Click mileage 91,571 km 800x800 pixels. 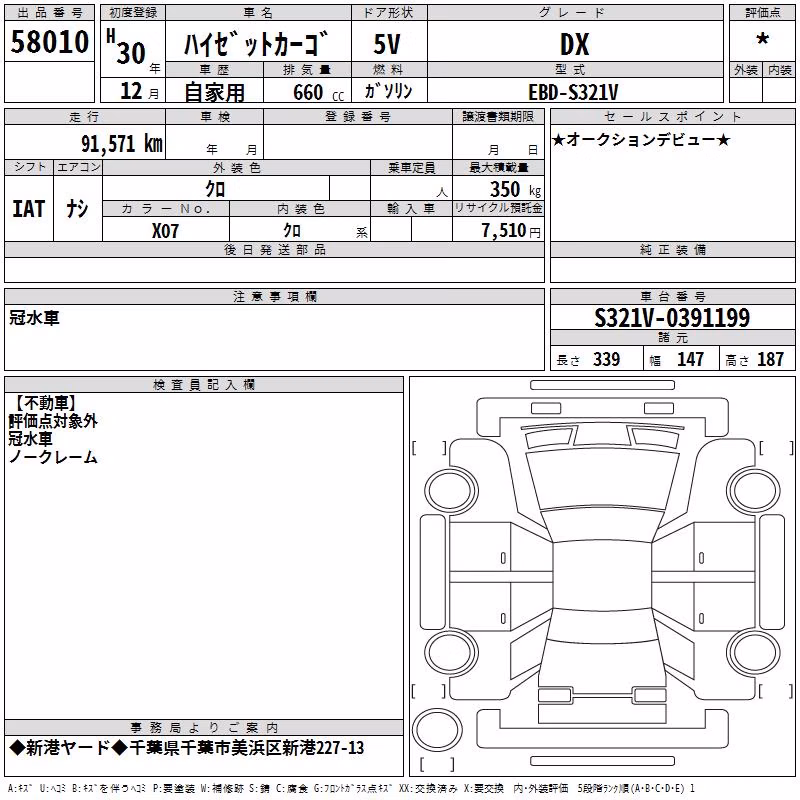pyautogui.click(x=121, y=143)
